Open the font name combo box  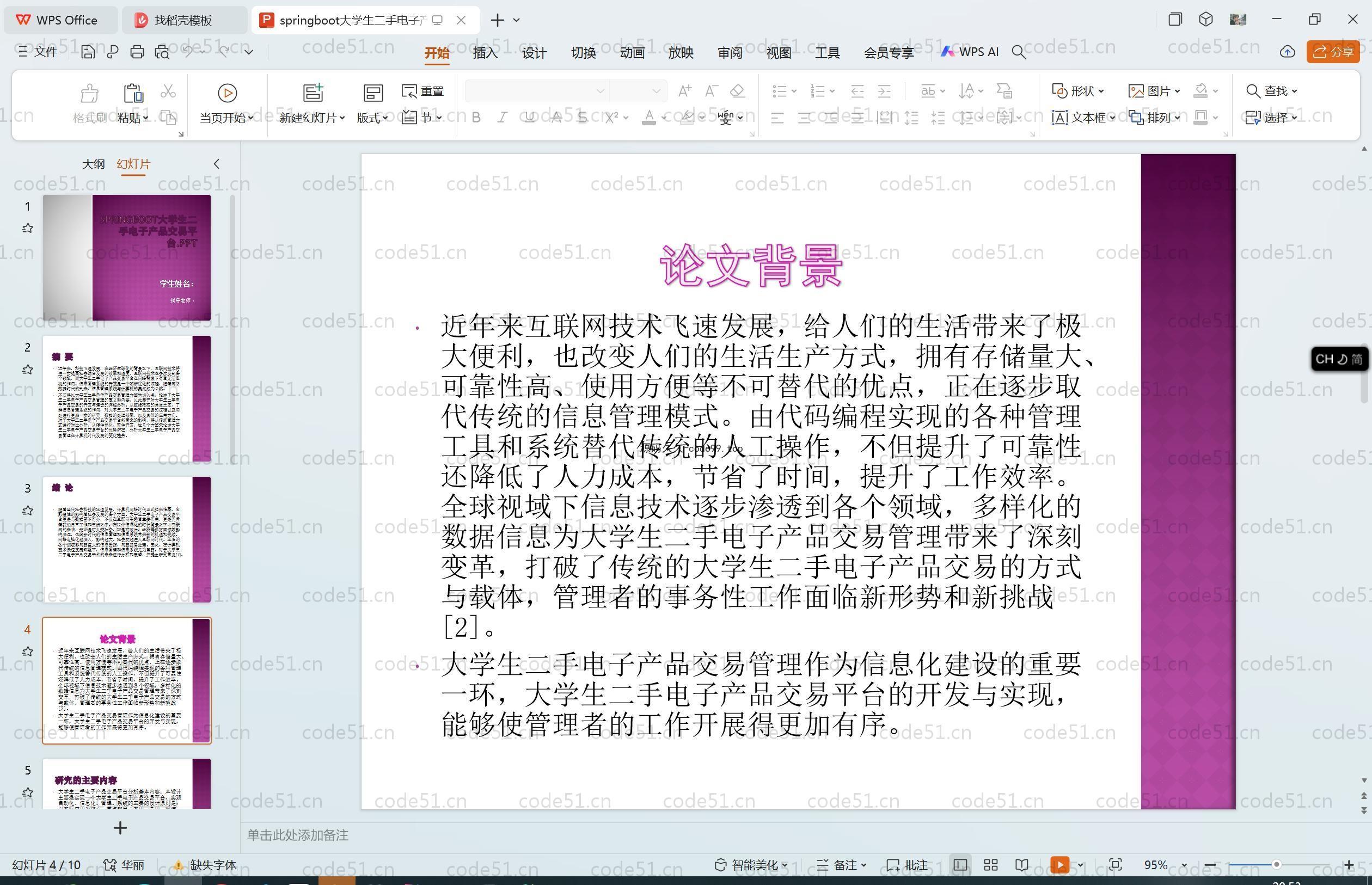point(536,91)
